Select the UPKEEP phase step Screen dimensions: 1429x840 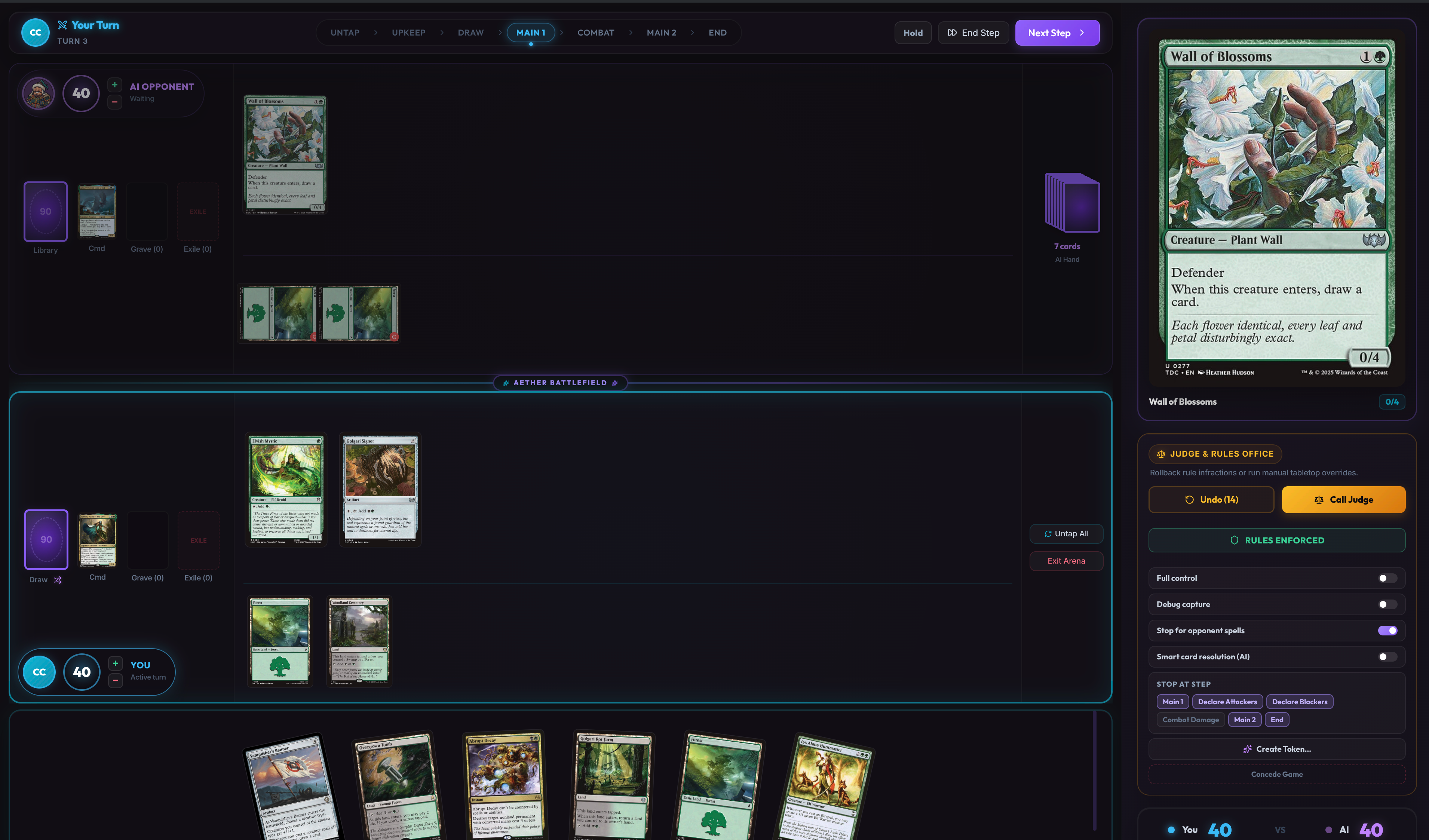click(x=408, y=32)
